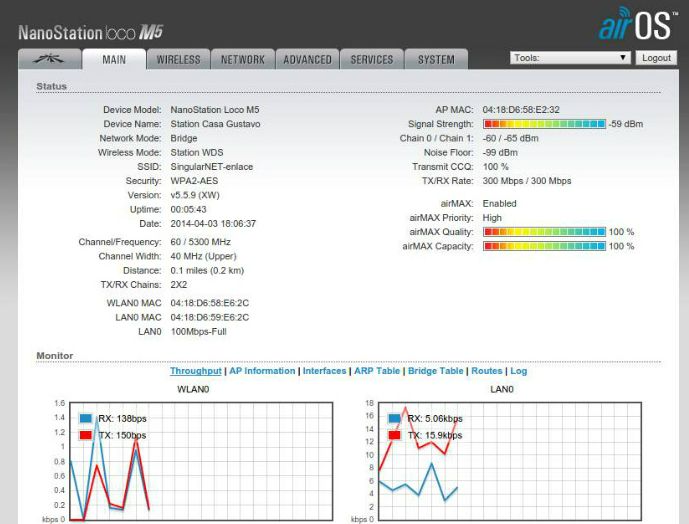The width and height of the screenshot is (689, 524).
Task: Open the NETWORK tab
Action: pos(242,59)
